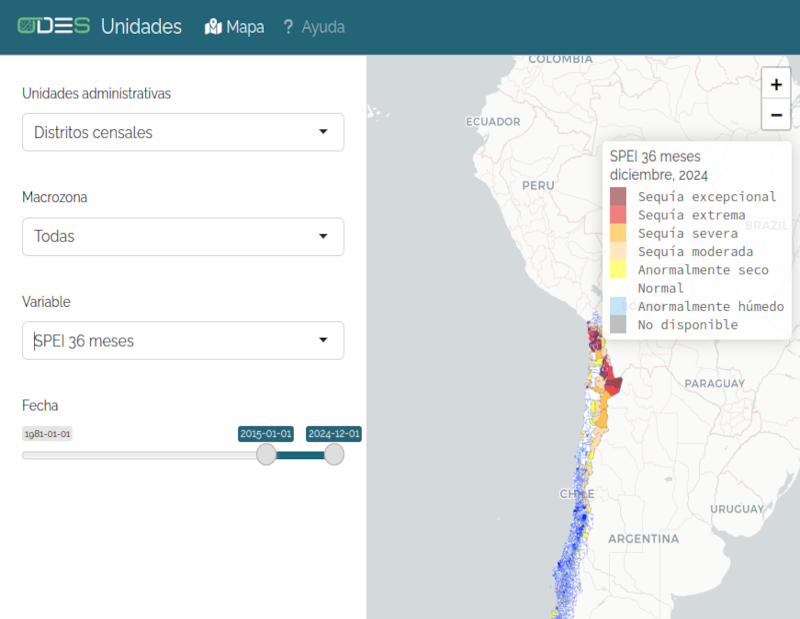800x619 pixels.
Task: Expand the Macrozona dropdown arrow
Action: pyautogui.click(x=323, y=237)
